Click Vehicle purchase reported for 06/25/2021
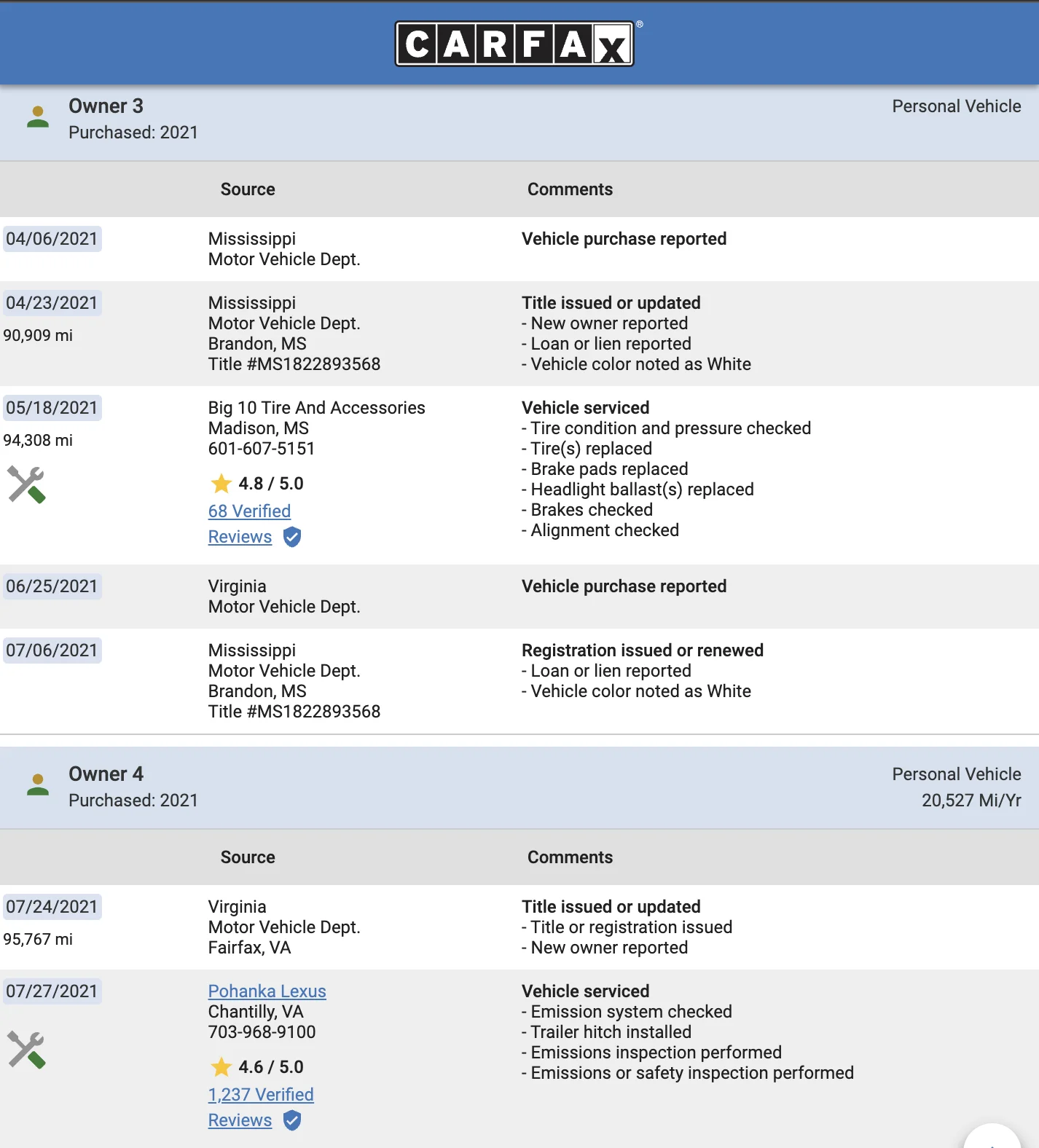The width and height of the screenshot is (1039, 1148). pyautogui.click(x=624, y=586)
